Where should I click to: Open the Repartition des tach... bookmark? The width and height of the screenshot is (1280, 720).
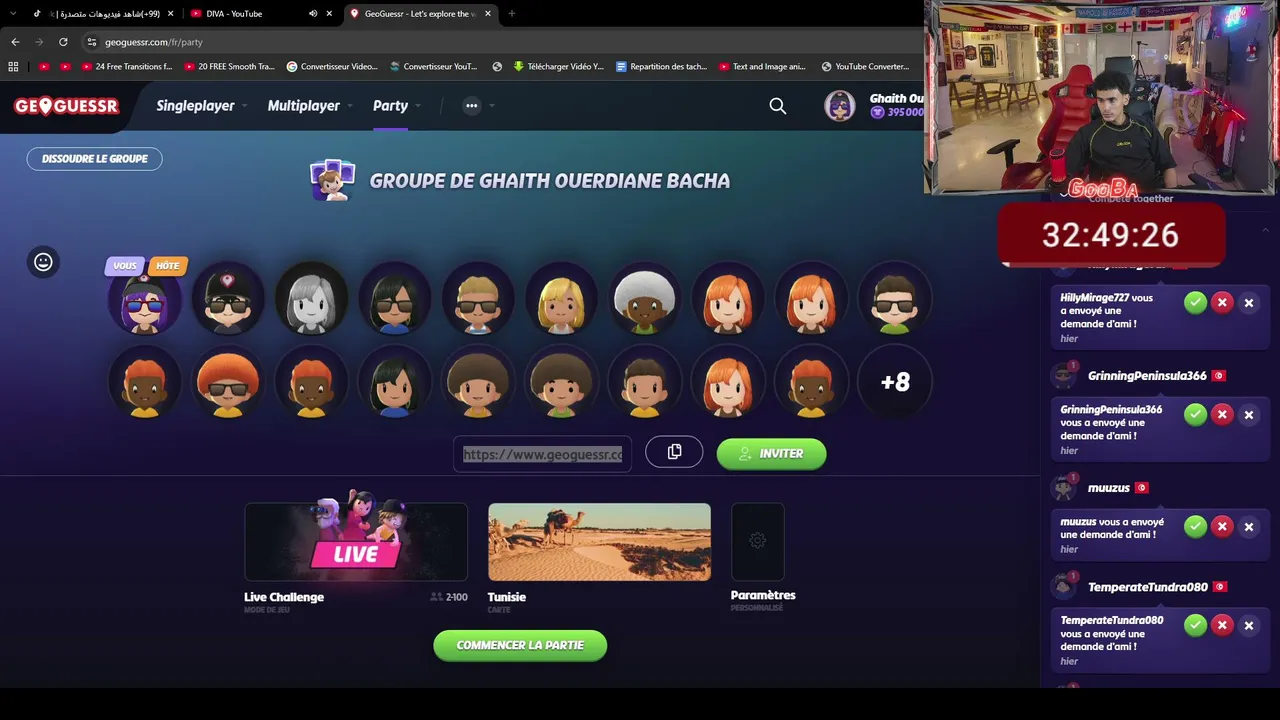(x=662, y=67)
